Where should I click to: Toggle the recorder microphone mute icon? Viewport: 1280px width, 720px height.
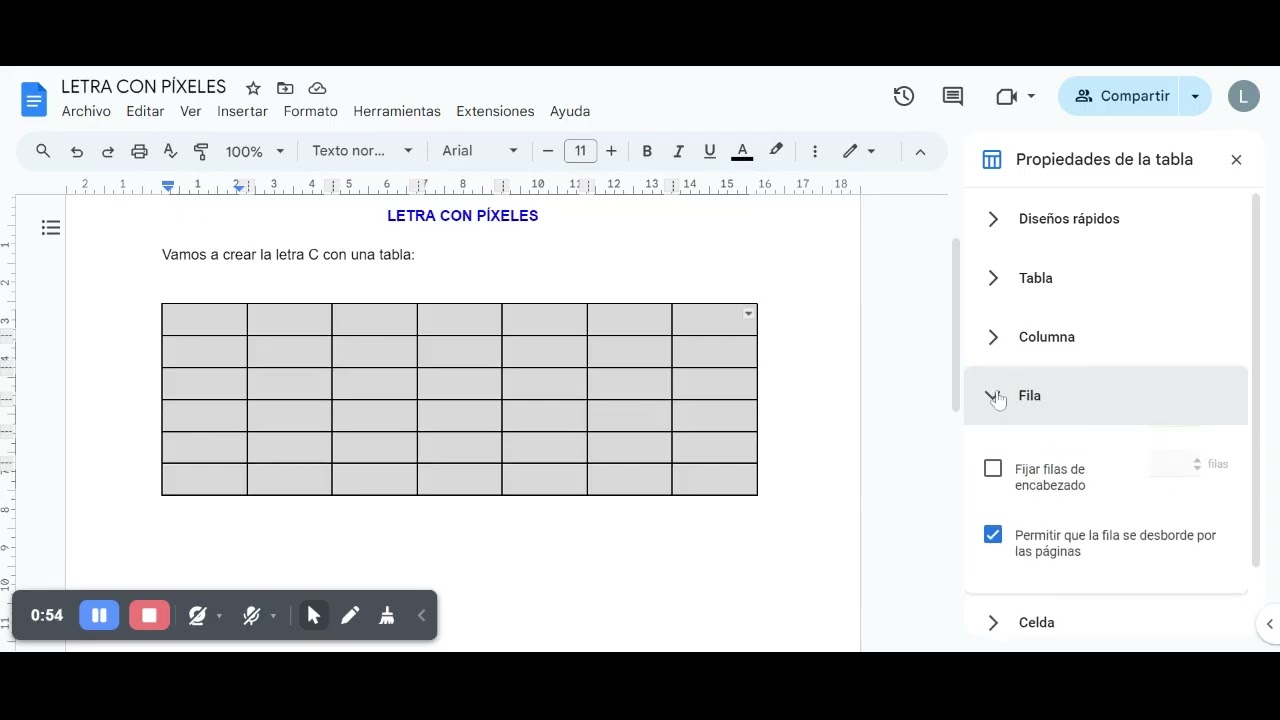252,615
